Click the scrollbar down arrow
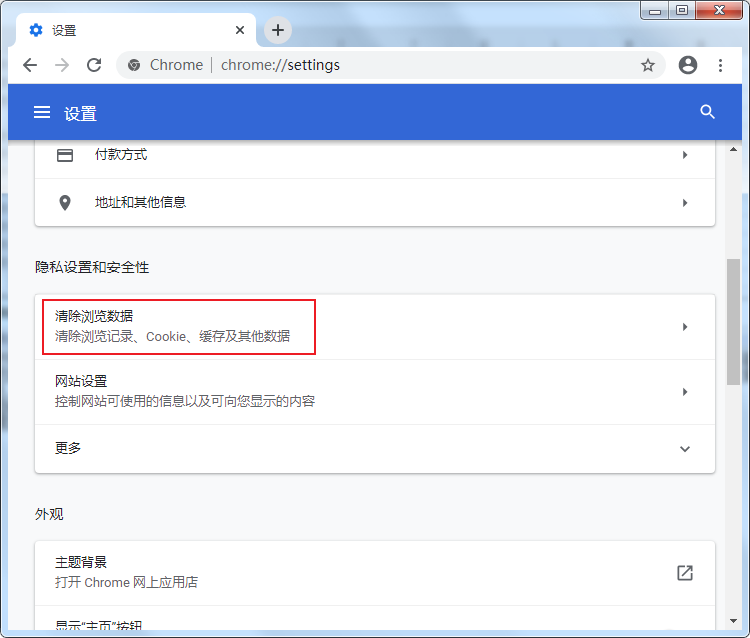This screenshot has width=750, height=638. (733, 621)
